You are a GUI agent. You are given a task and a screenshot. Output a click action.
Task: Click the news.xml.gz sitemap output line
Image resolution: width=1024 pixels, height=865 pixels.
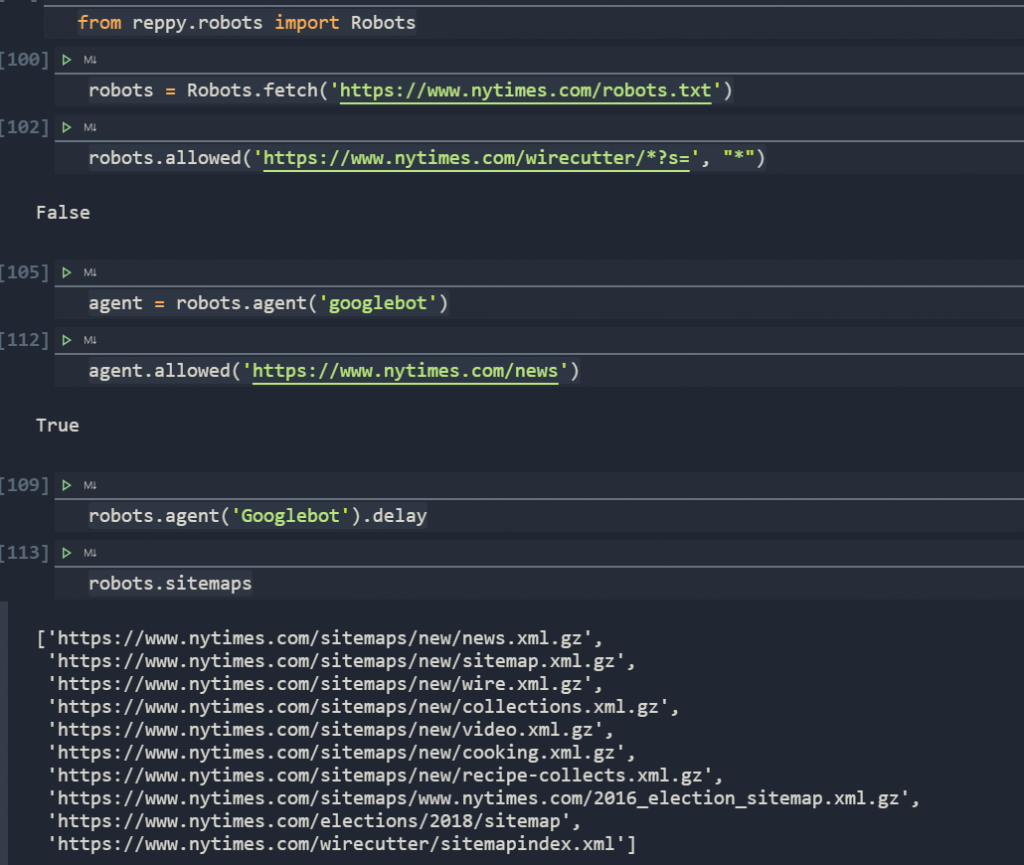320,638
